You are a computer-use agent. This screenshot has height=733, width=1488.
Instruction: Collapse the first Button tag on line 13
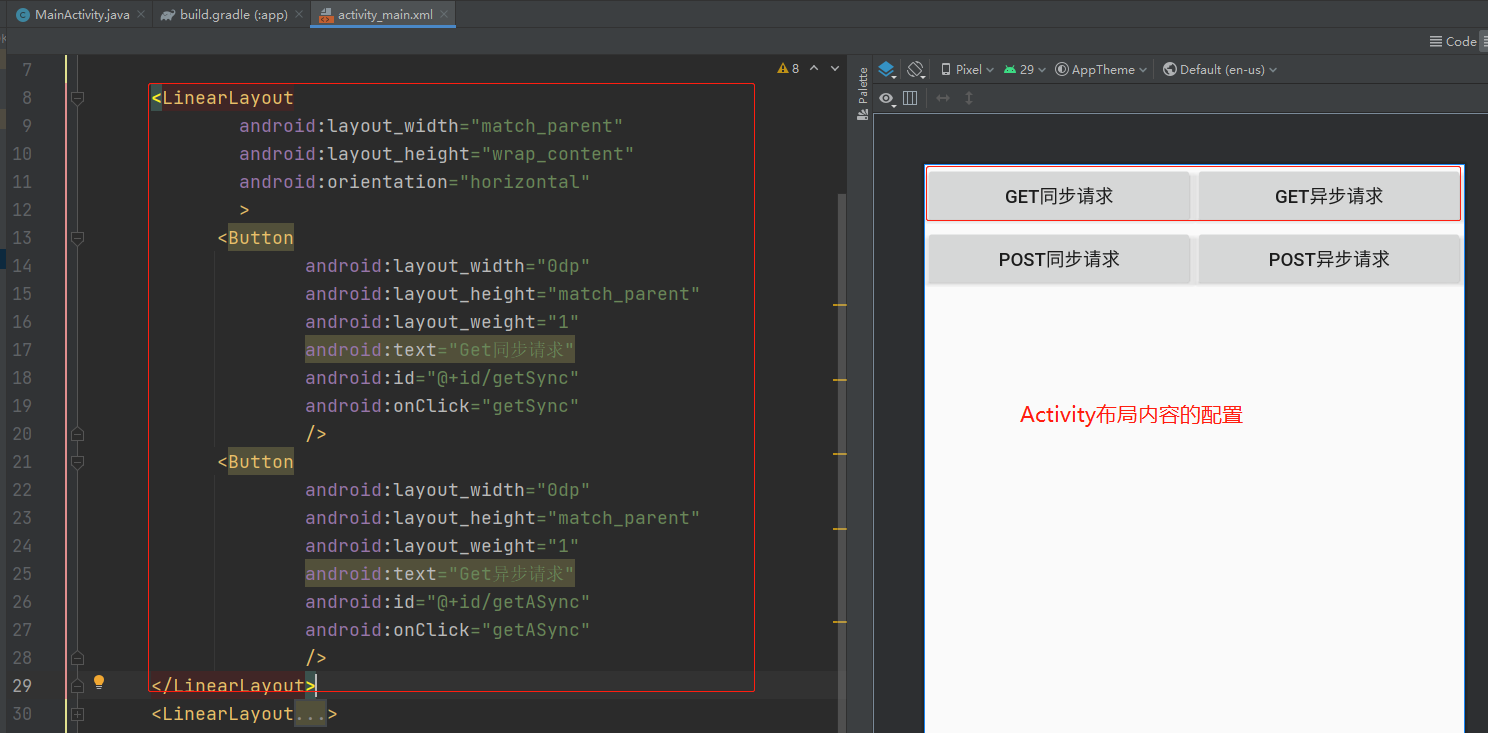tap(78, 238)
